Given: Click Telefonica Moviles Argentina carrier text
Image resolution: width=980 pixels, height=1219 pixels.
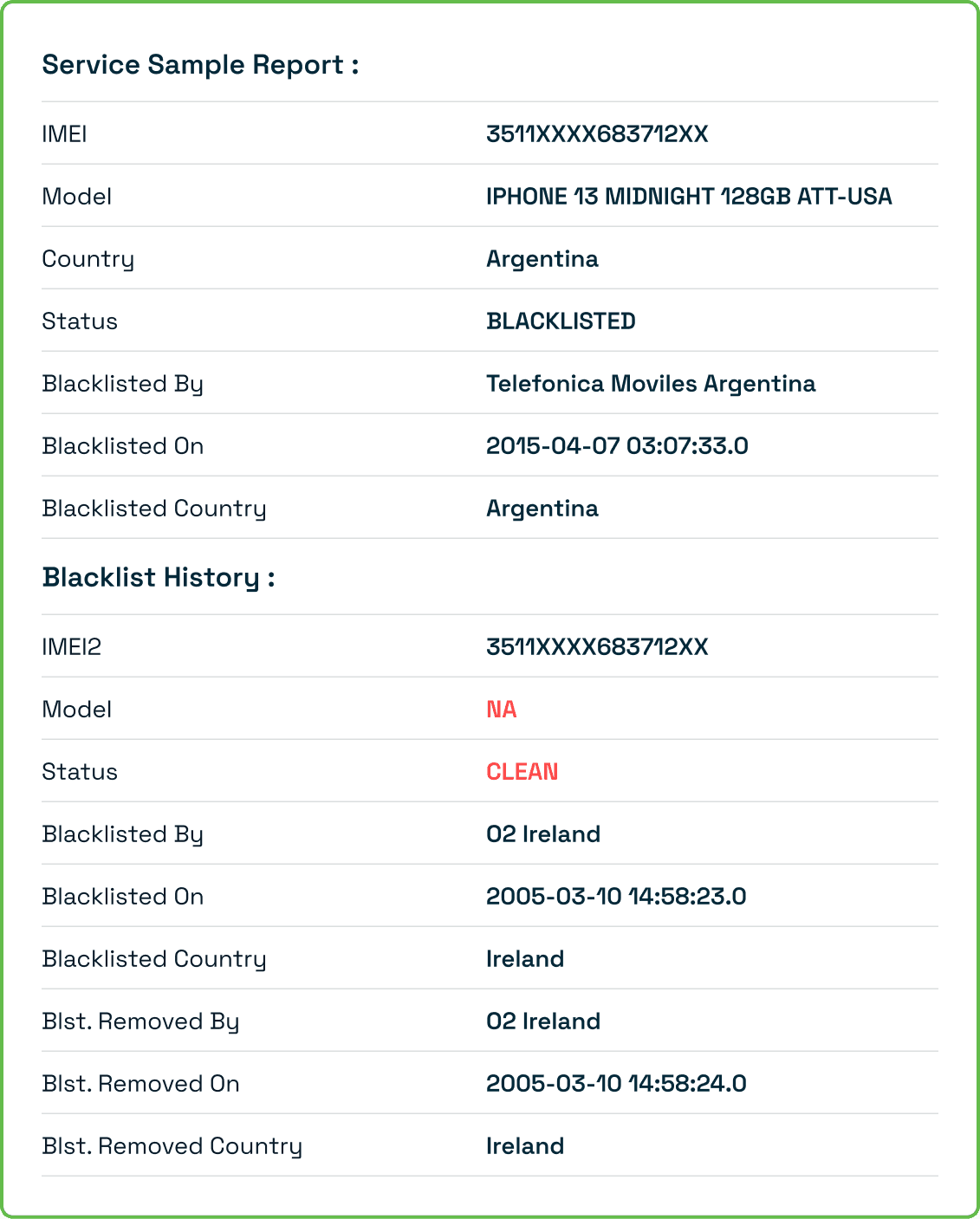Looking at the screenshot, I should [651, 384].
